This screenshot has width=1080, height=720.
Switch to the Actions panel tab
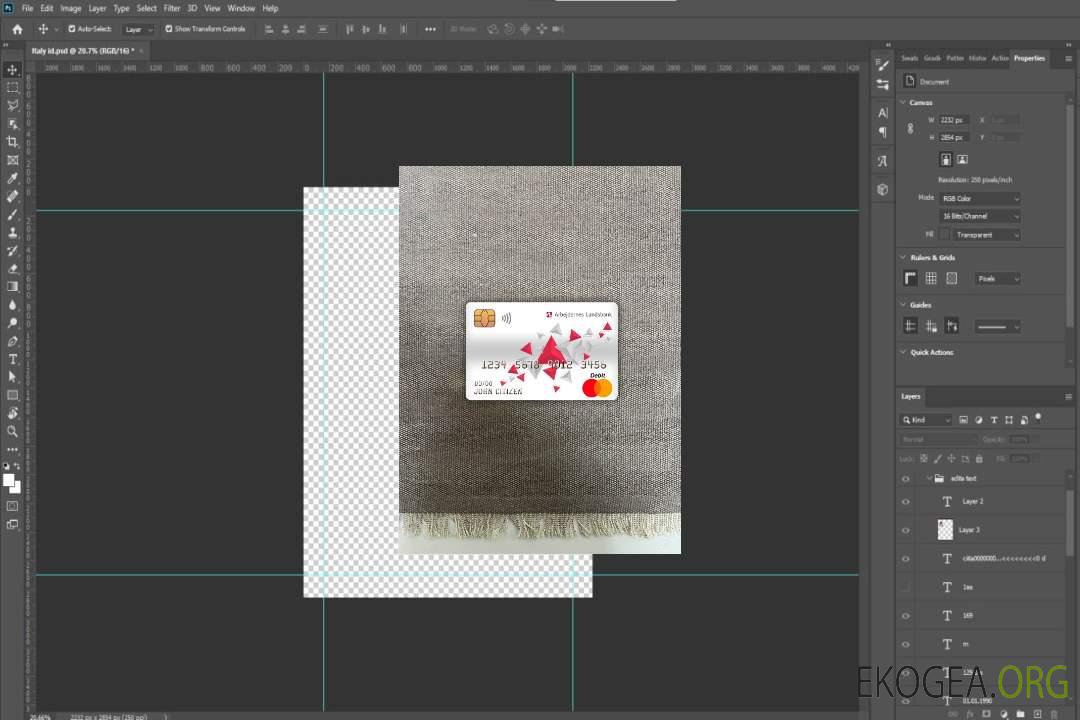point(999,58)
